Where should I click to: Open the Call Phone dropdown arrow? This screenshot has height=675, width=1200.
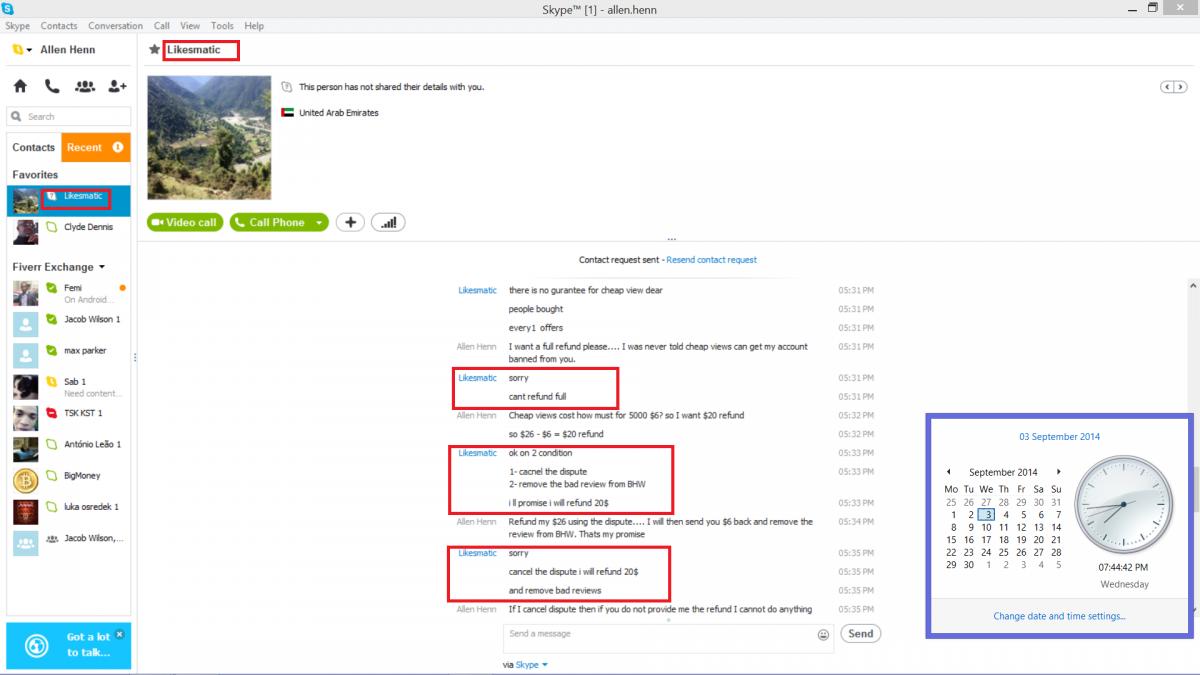319,222
